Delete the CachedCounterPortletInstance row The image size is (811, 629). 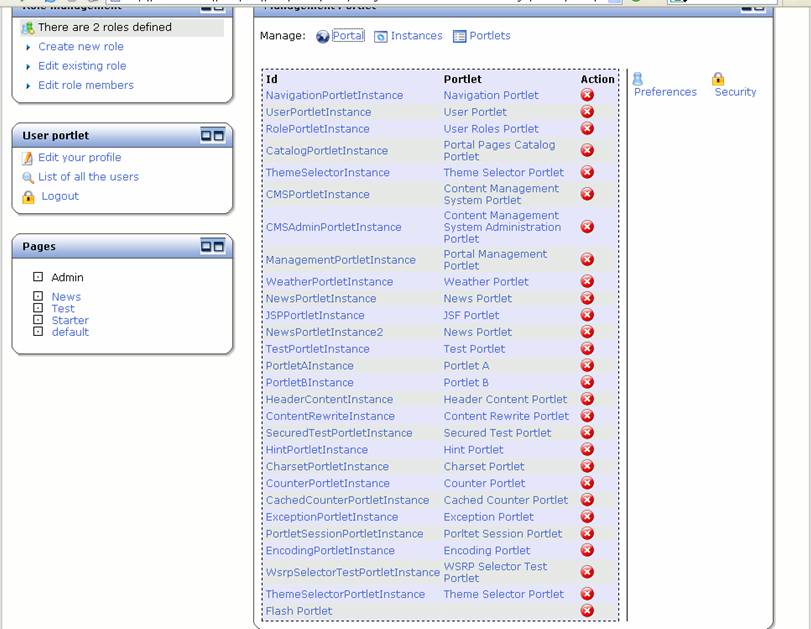(587, 500)
